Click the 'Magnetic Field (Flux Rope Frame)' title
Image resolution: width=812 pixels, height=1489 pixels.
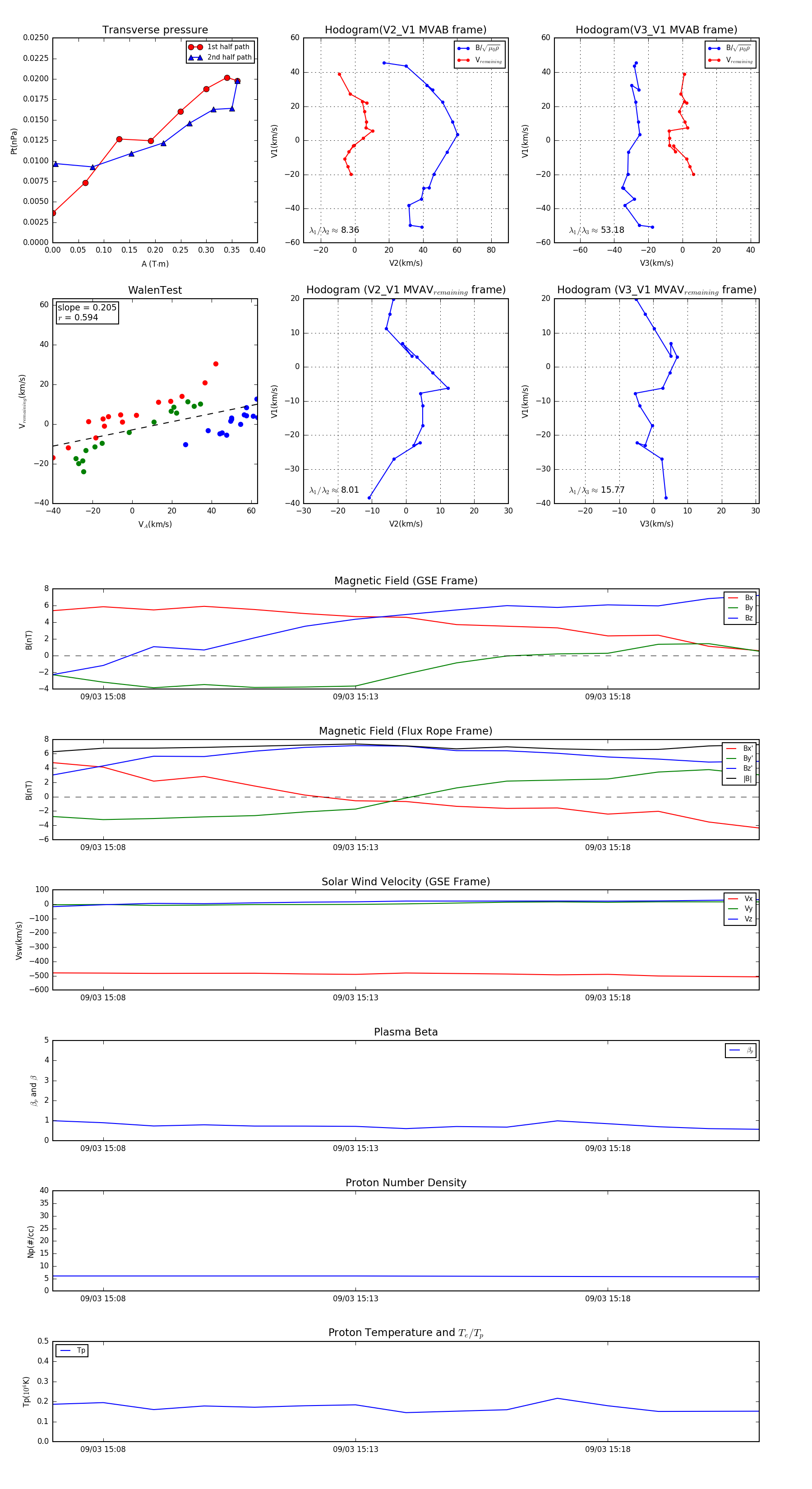pyautogui.click(x=406, y=731)
